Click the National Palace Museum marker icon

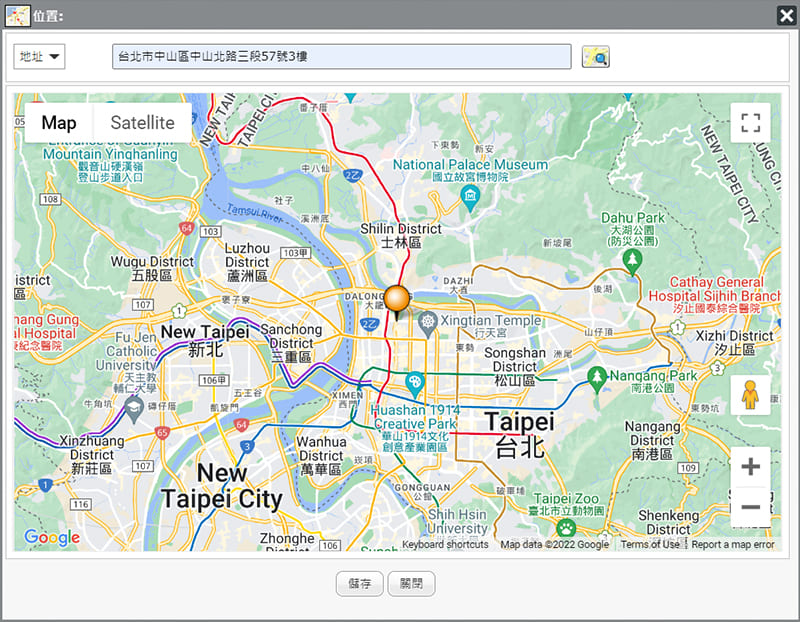(470, 197)
